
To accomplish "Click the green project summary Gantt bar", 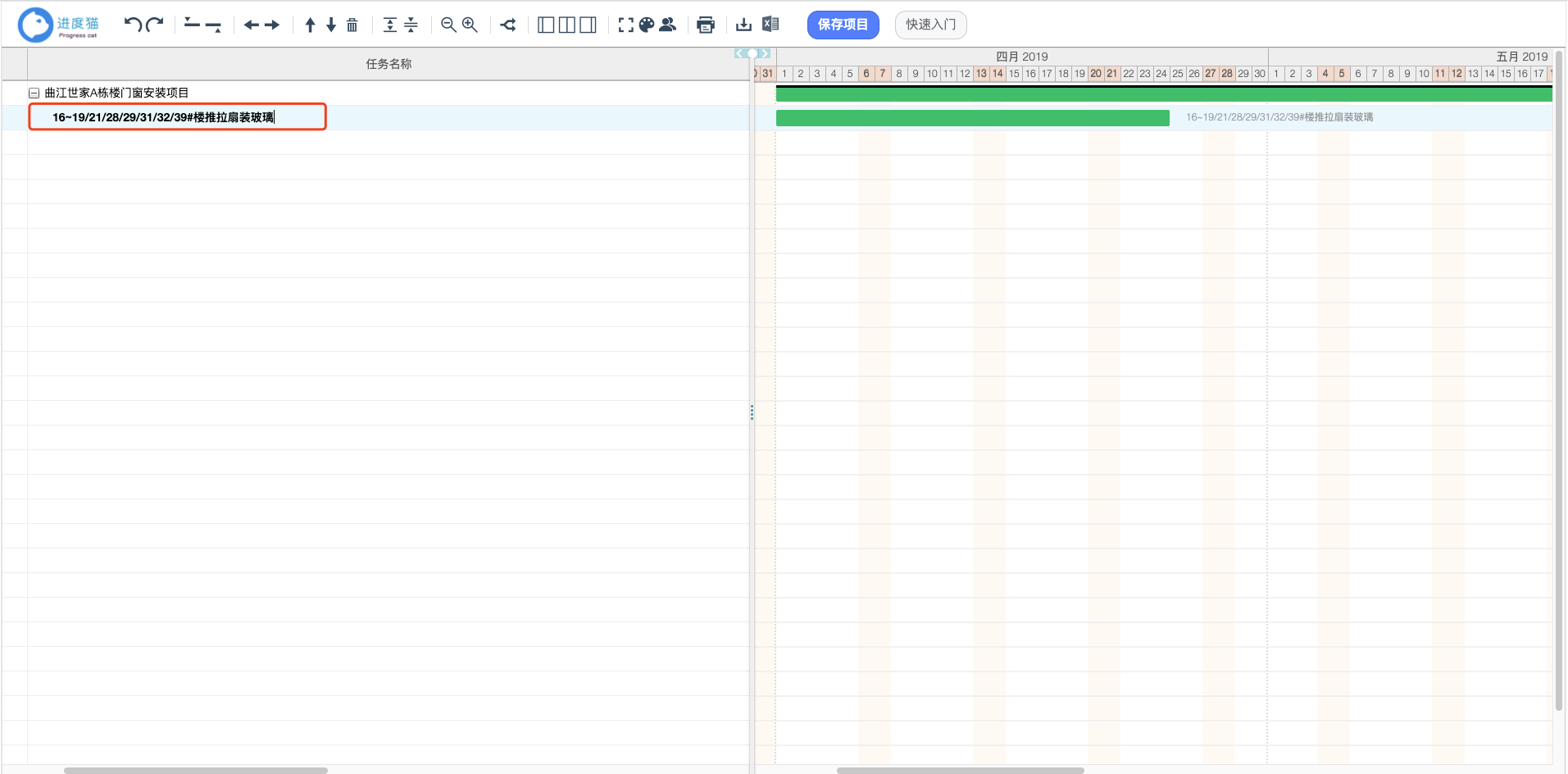I will pyautogui.click(x=1164, y=94).
